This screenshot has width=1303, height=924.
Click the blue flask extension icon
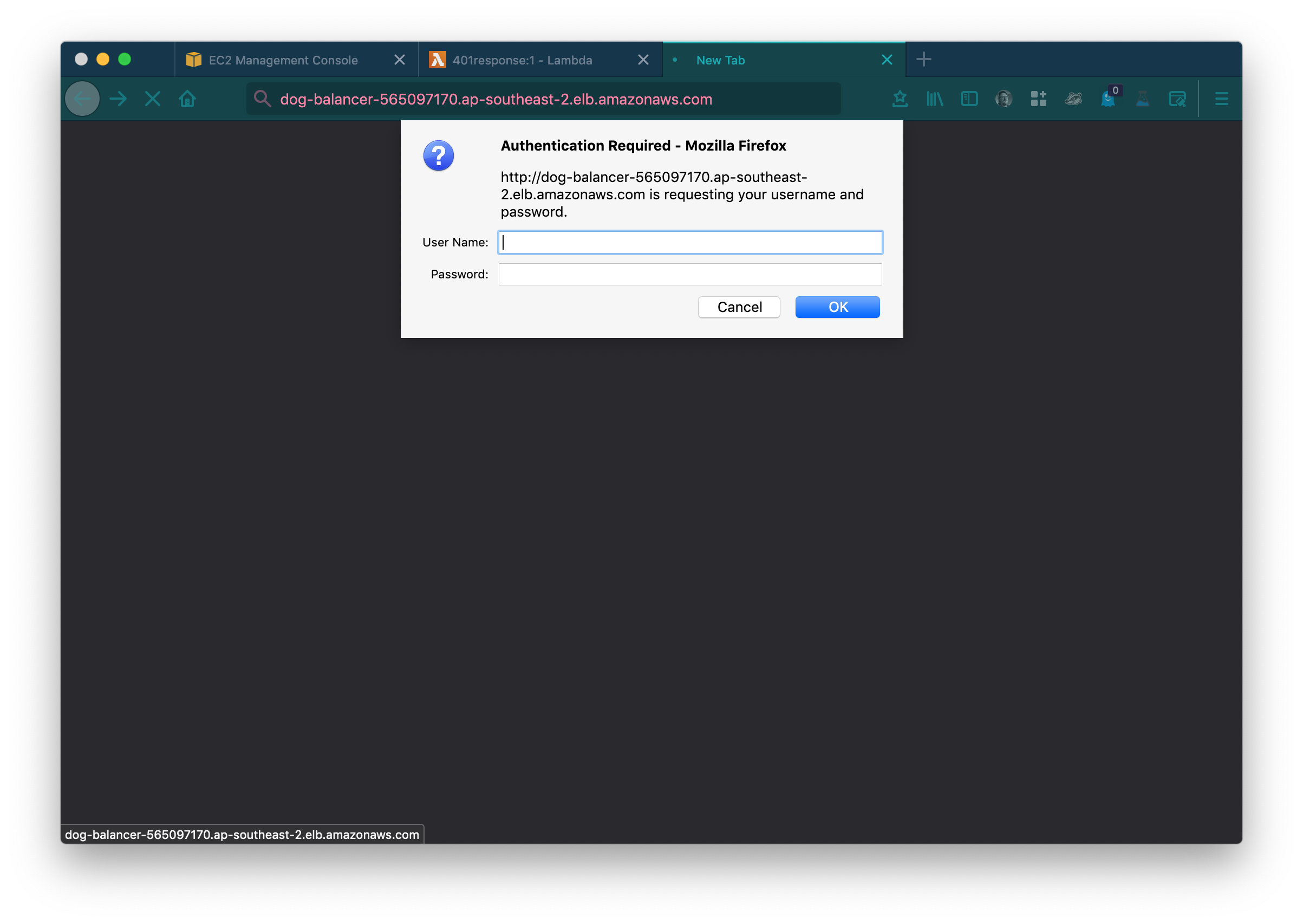[1142, 99]
